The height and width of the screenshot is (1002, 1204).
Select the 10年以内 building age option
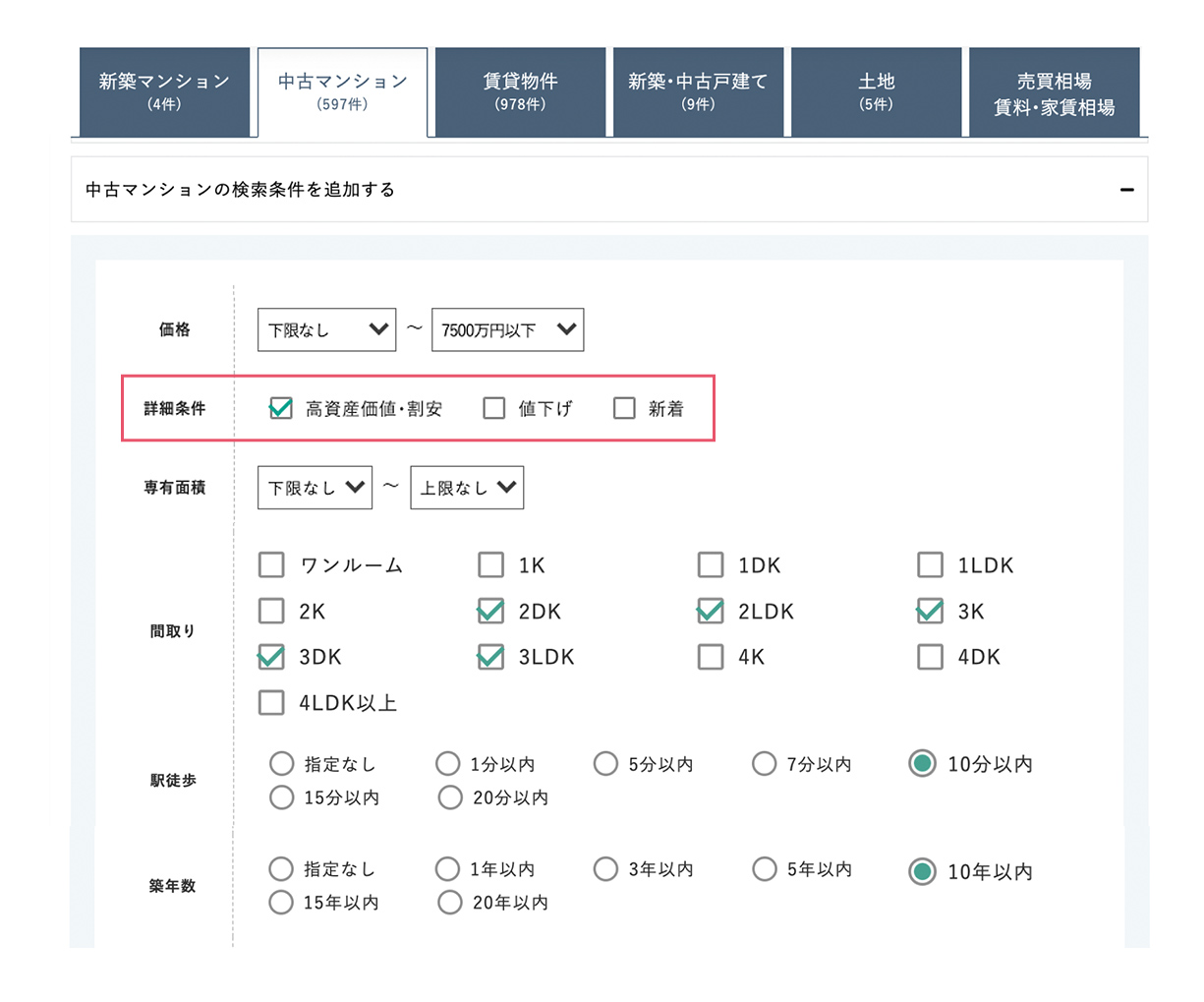(x=922, y=871)
